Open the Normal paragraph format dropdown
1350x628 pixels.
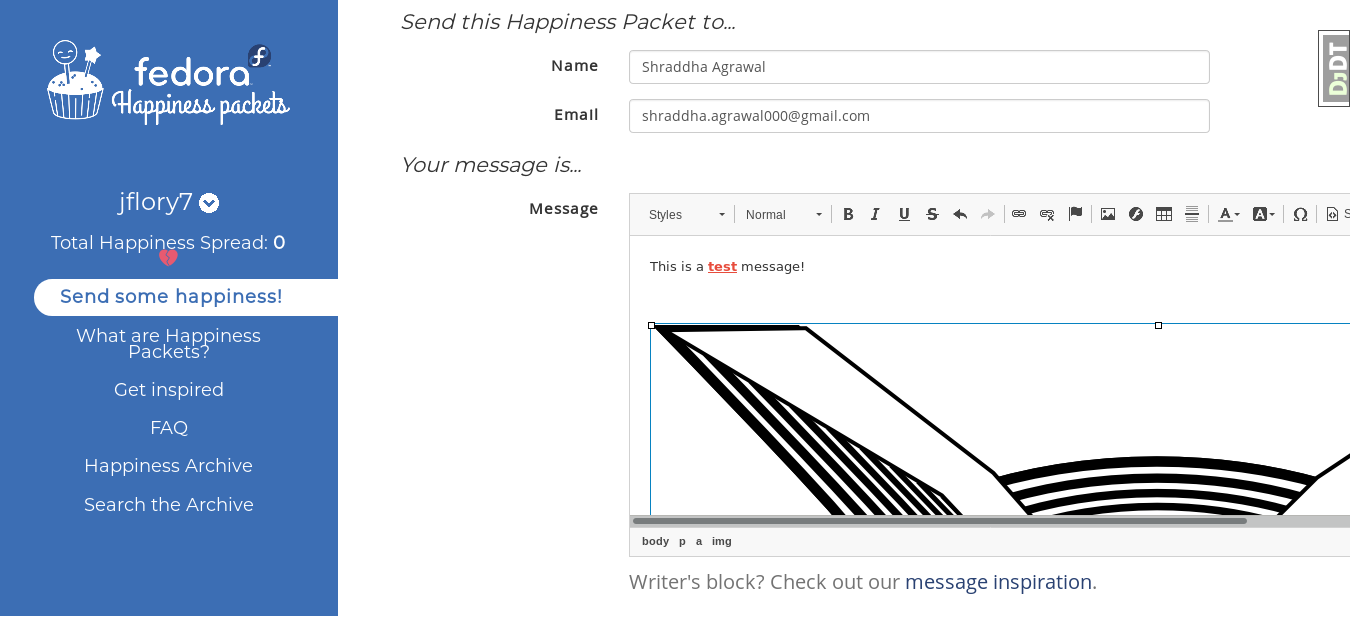783,214
